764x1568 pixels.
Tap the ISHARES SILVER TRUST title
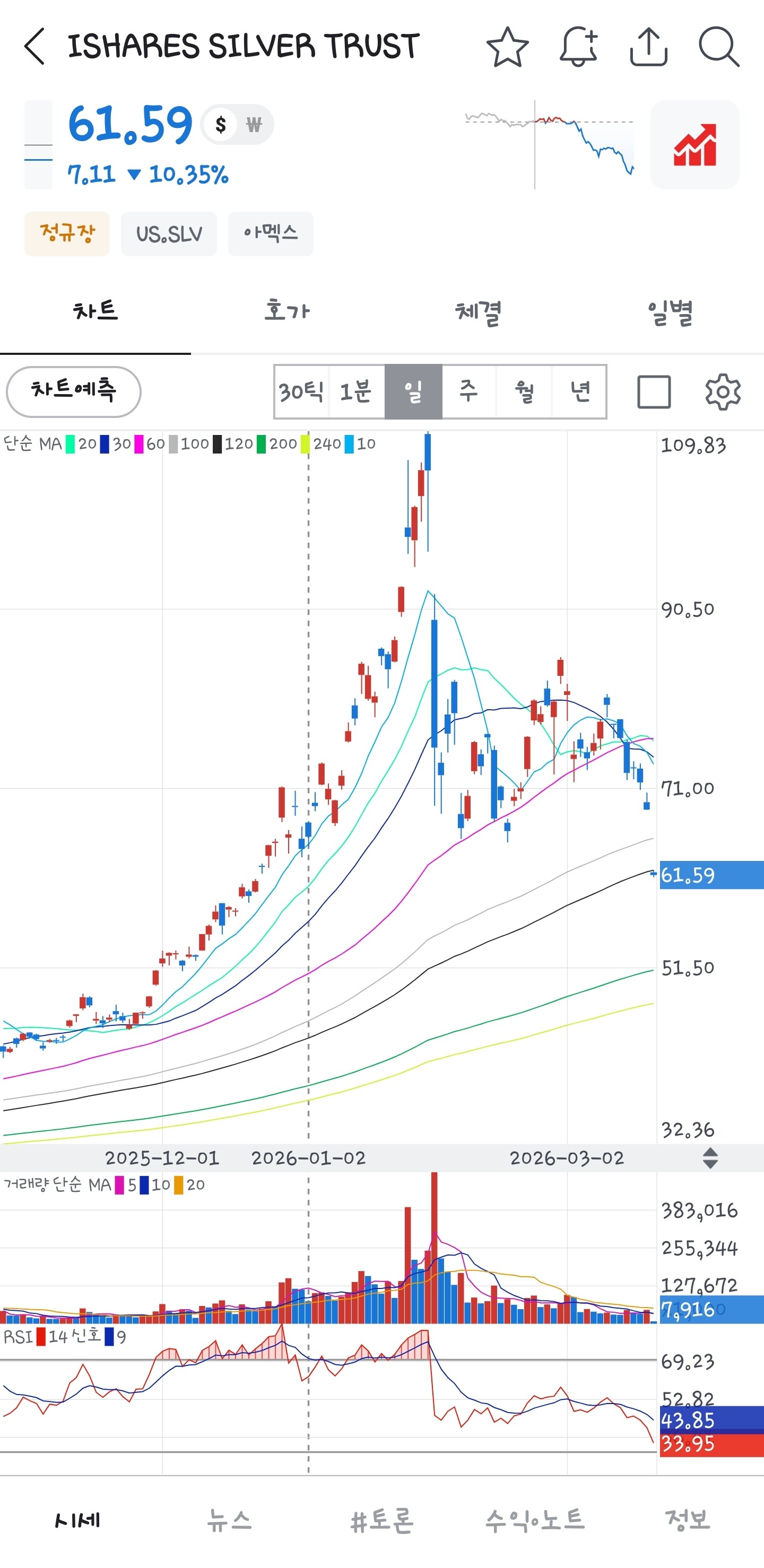(x=244, y=46)
